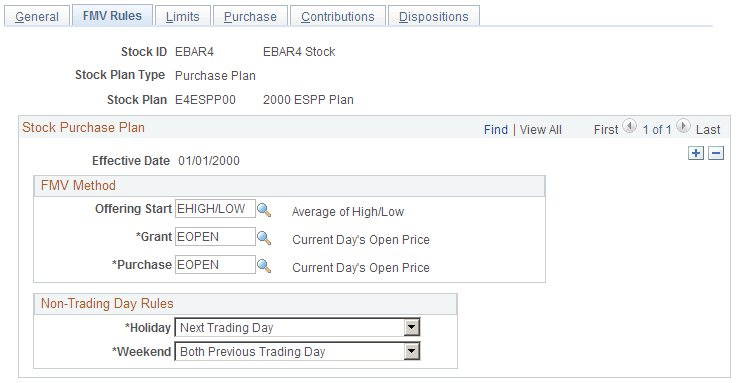The width and height of the screenshot is (741, 383).
Task: Select the '2000 ESPP Plan' description text
Action: [x=308, y=100]
